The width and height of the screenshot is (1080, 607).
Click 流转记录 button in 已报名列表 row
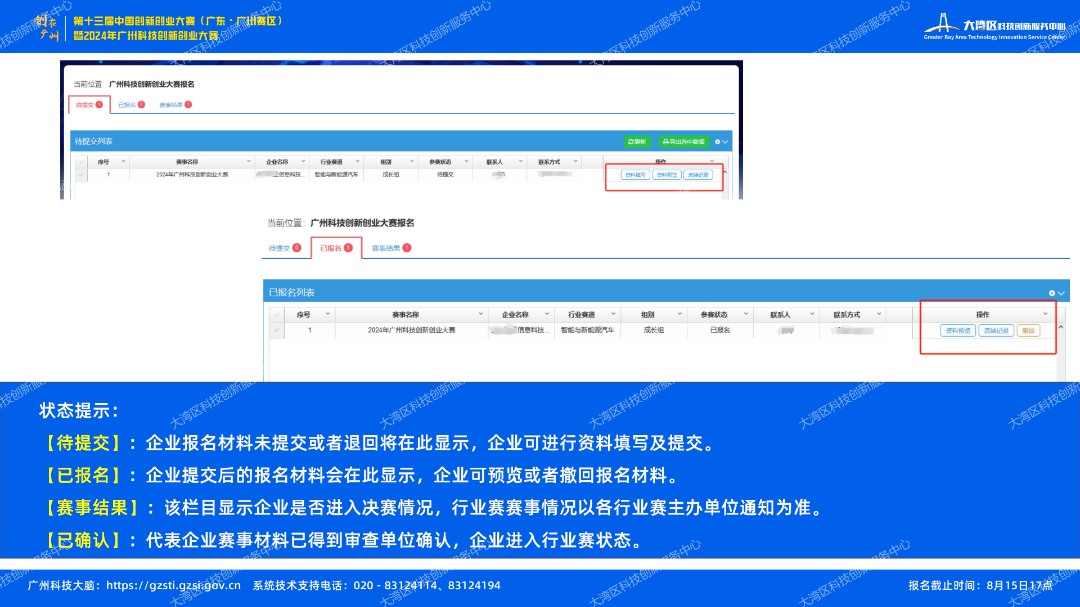pos(996,331)
